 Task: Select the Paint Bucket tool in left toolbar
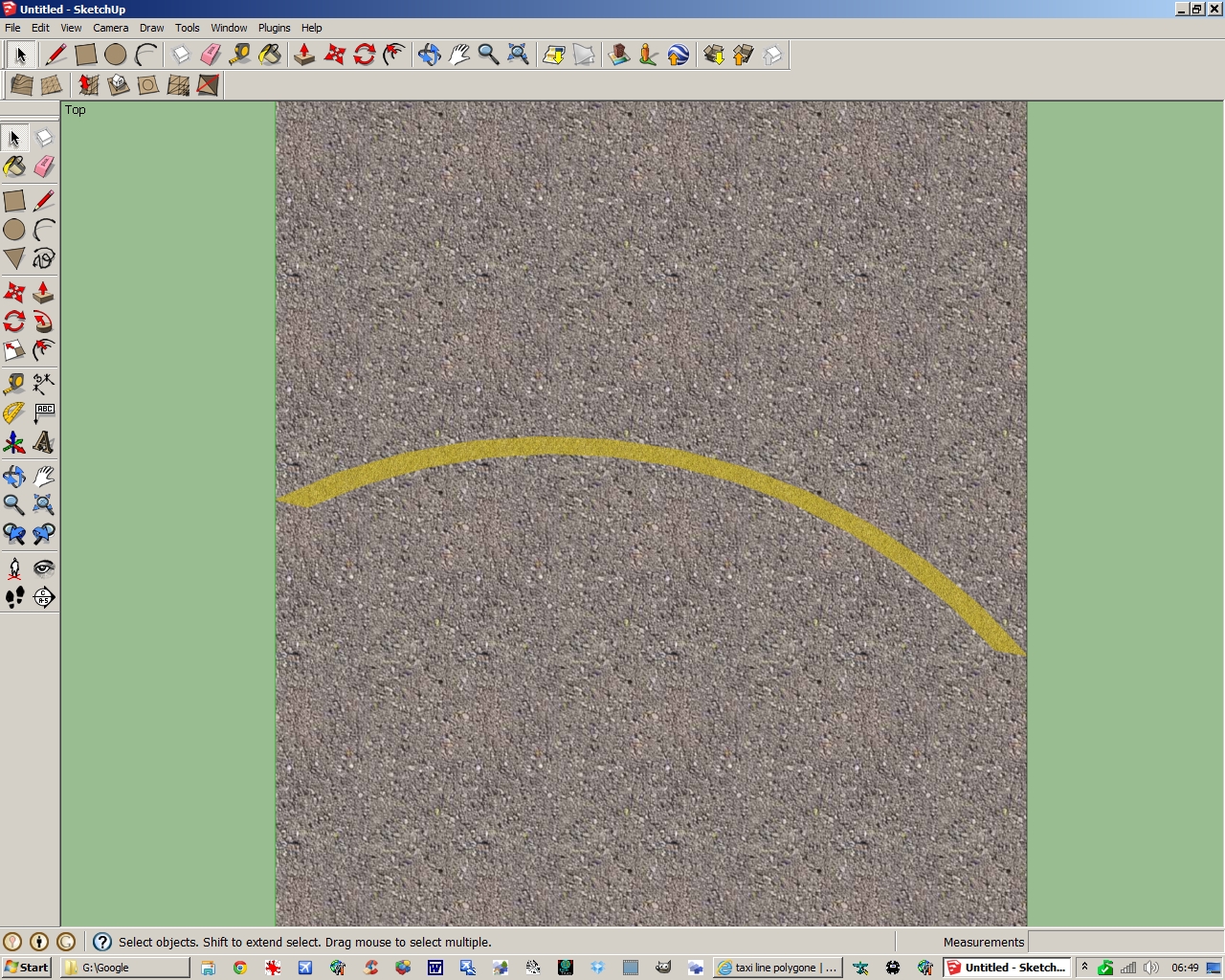(x=14, y=167)
